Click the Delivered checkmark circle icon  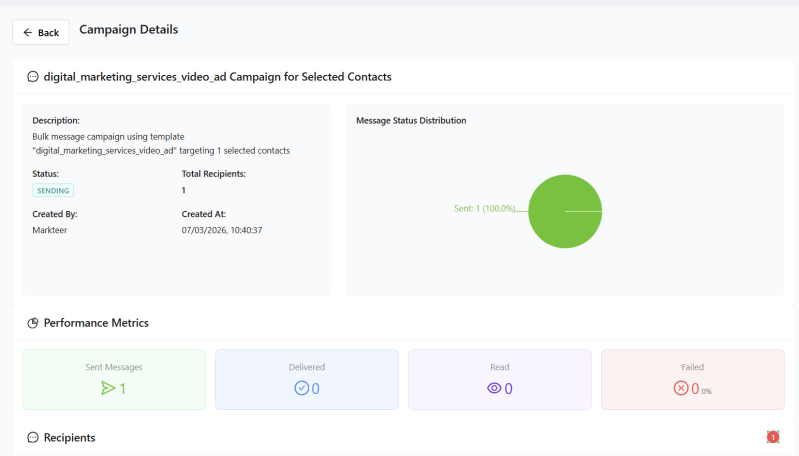point(301,388)
